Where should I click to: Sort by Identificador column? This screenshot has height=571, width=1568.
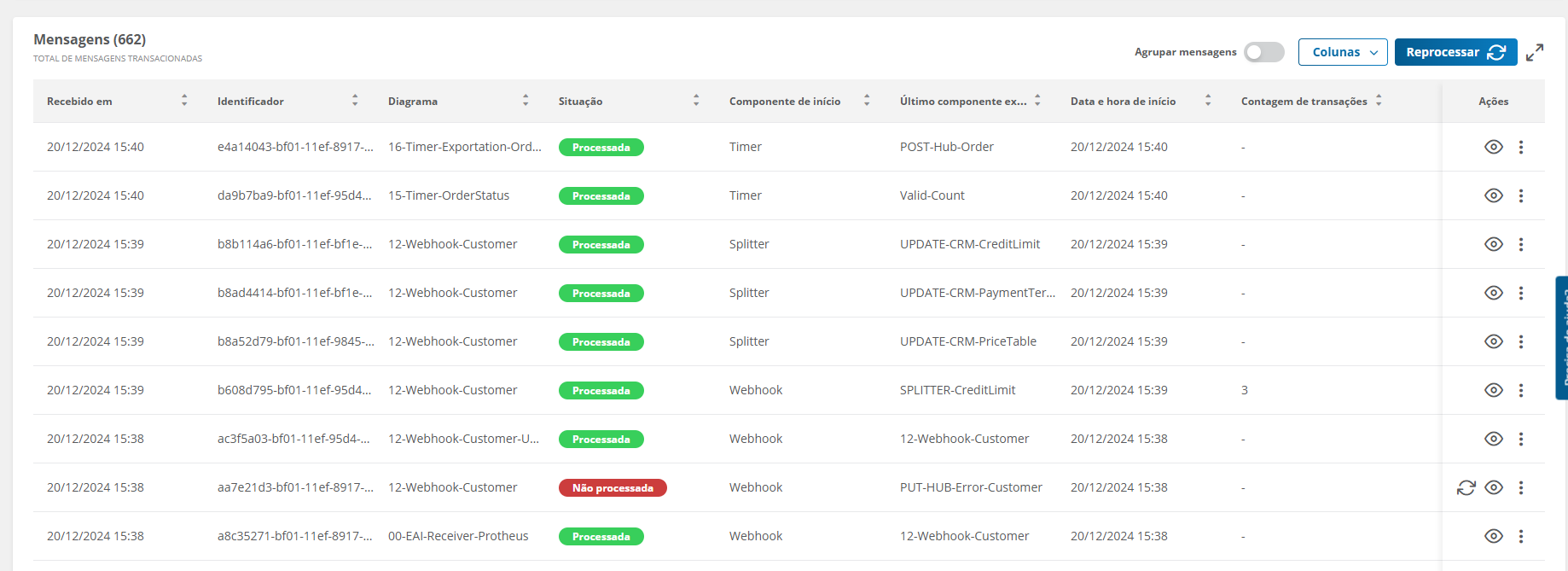(355, 101)
